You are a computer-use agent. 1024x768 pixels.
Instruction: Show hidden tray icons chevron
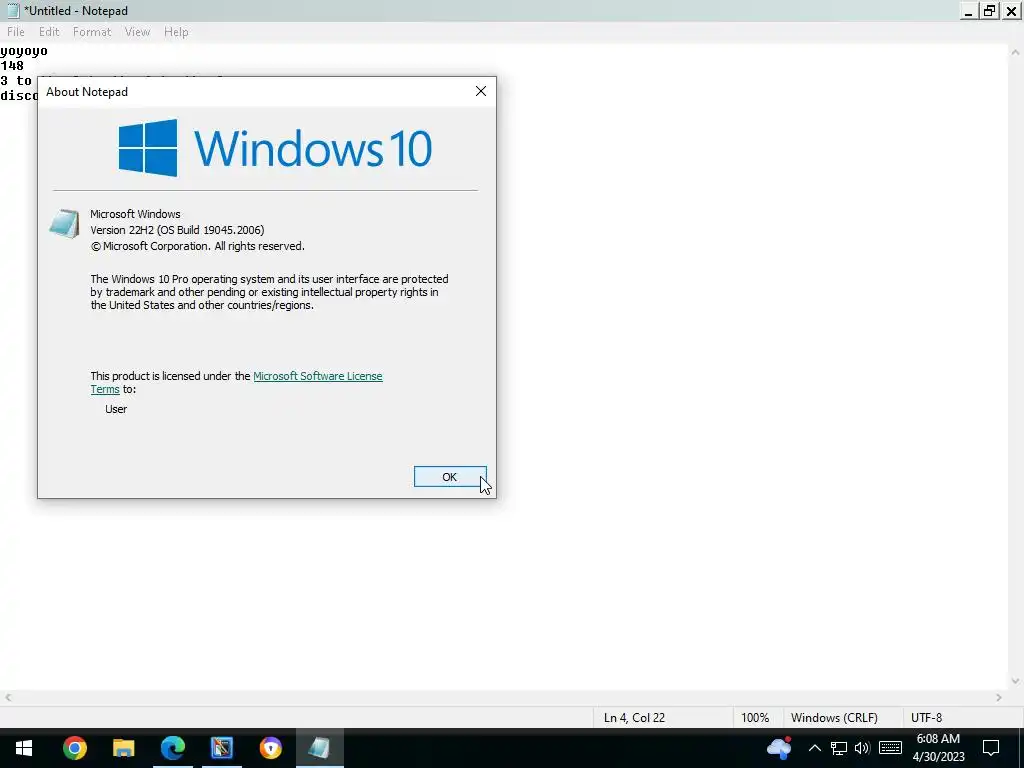[x=814, y=748]
